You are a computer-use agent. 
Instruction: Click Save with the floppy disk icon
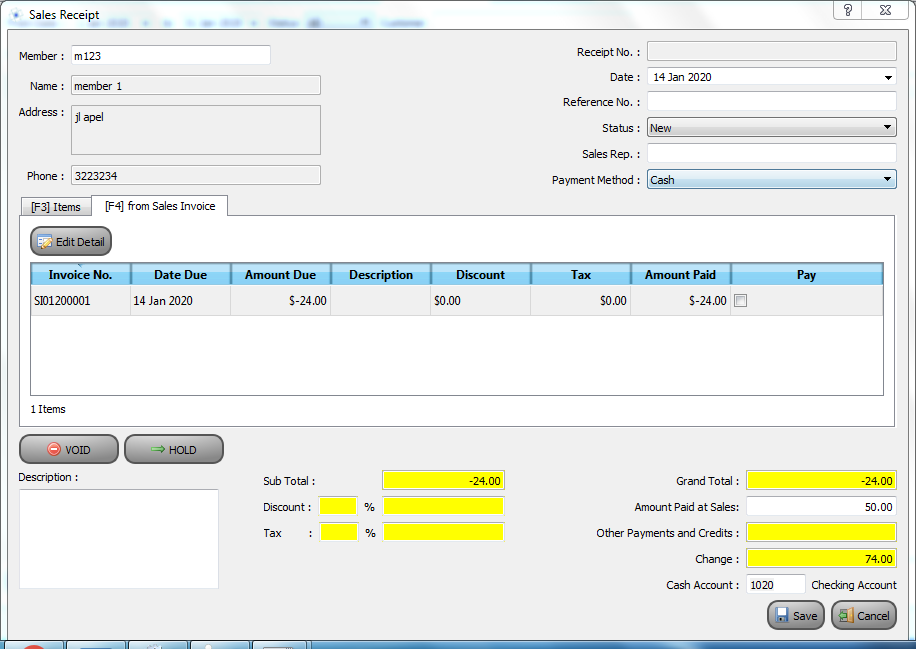[796, 616]
